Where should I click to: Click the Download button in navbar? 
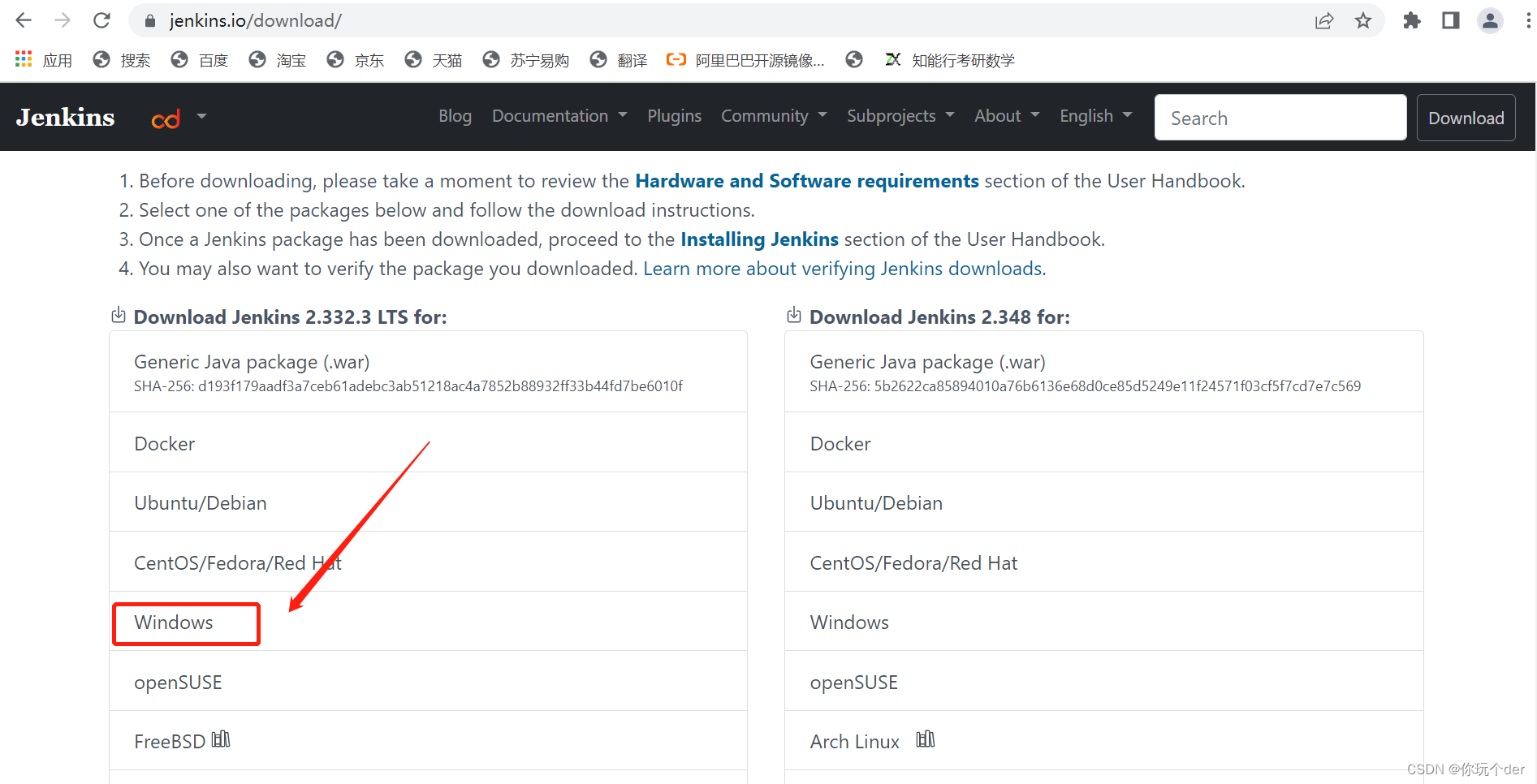click(x=1466, y=118)
